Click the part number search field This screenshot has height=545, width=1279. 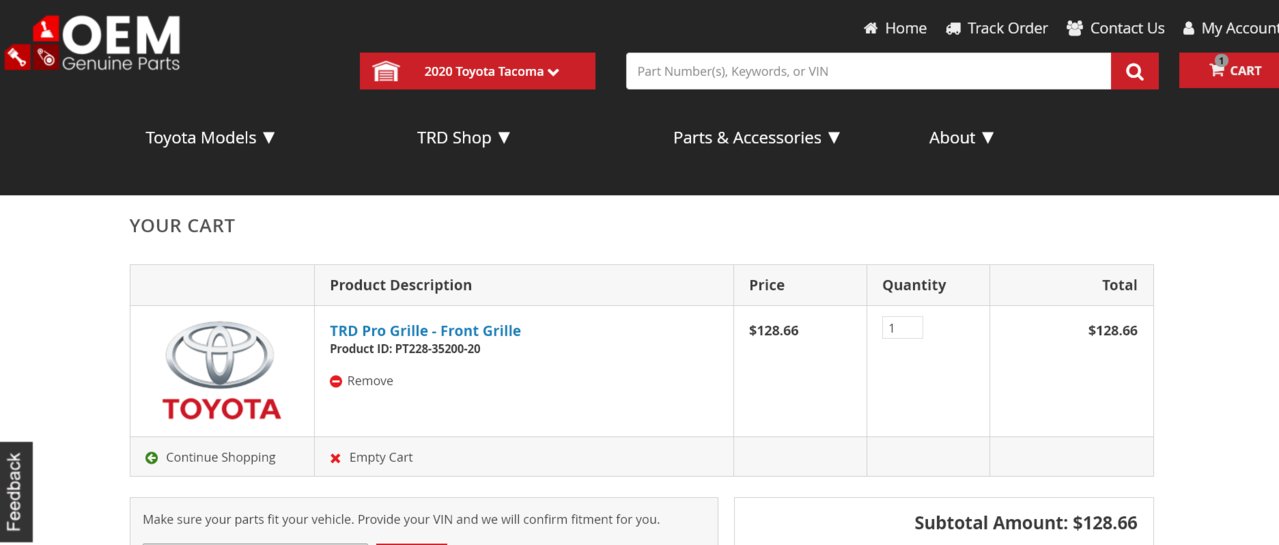point(868,71)
